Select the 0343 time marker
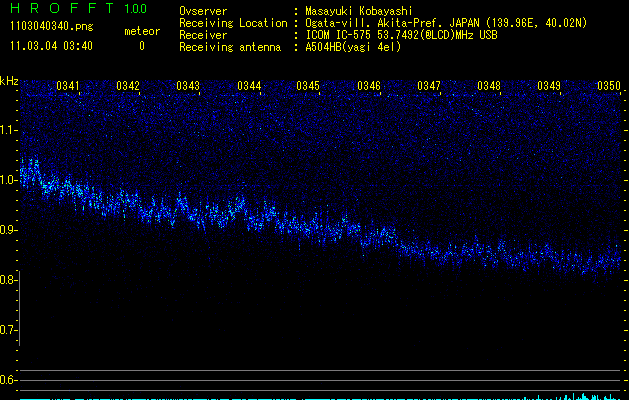629x400 pixels. (x=188, y=87)
